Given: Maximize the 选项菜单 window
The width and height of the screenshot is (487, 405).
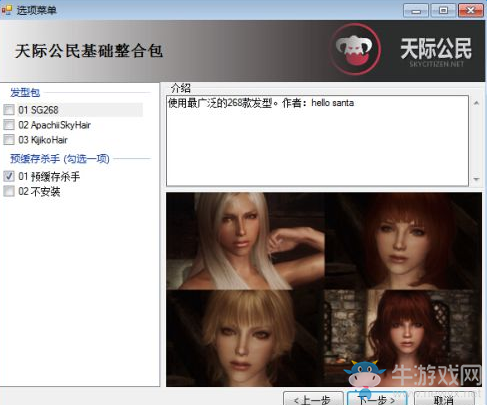Looking at the screenshot, I should tap(443, 11).
